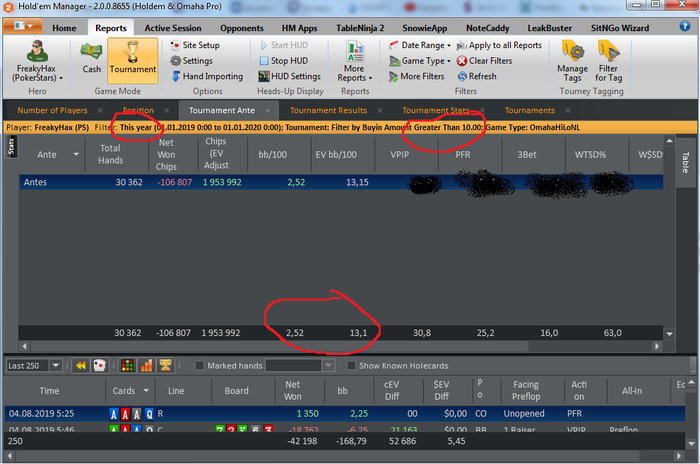Image resolution: width=700 pixels, height=464 pixels.
Task: Click the trophy icon in hands toolbar
Action: point(165,366)
